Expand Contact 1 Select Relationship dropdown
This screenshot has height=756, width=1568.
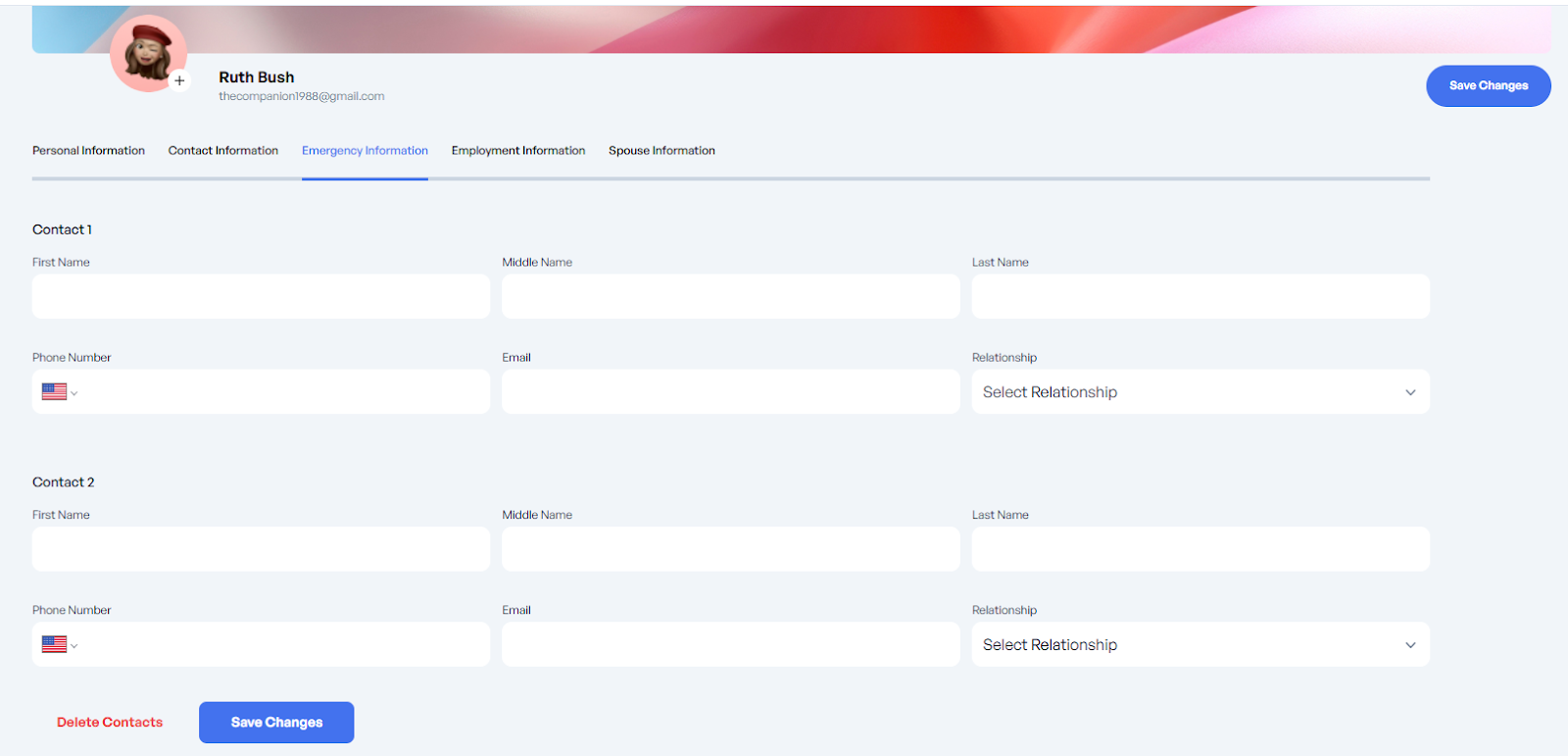[x=1200, y=392]
